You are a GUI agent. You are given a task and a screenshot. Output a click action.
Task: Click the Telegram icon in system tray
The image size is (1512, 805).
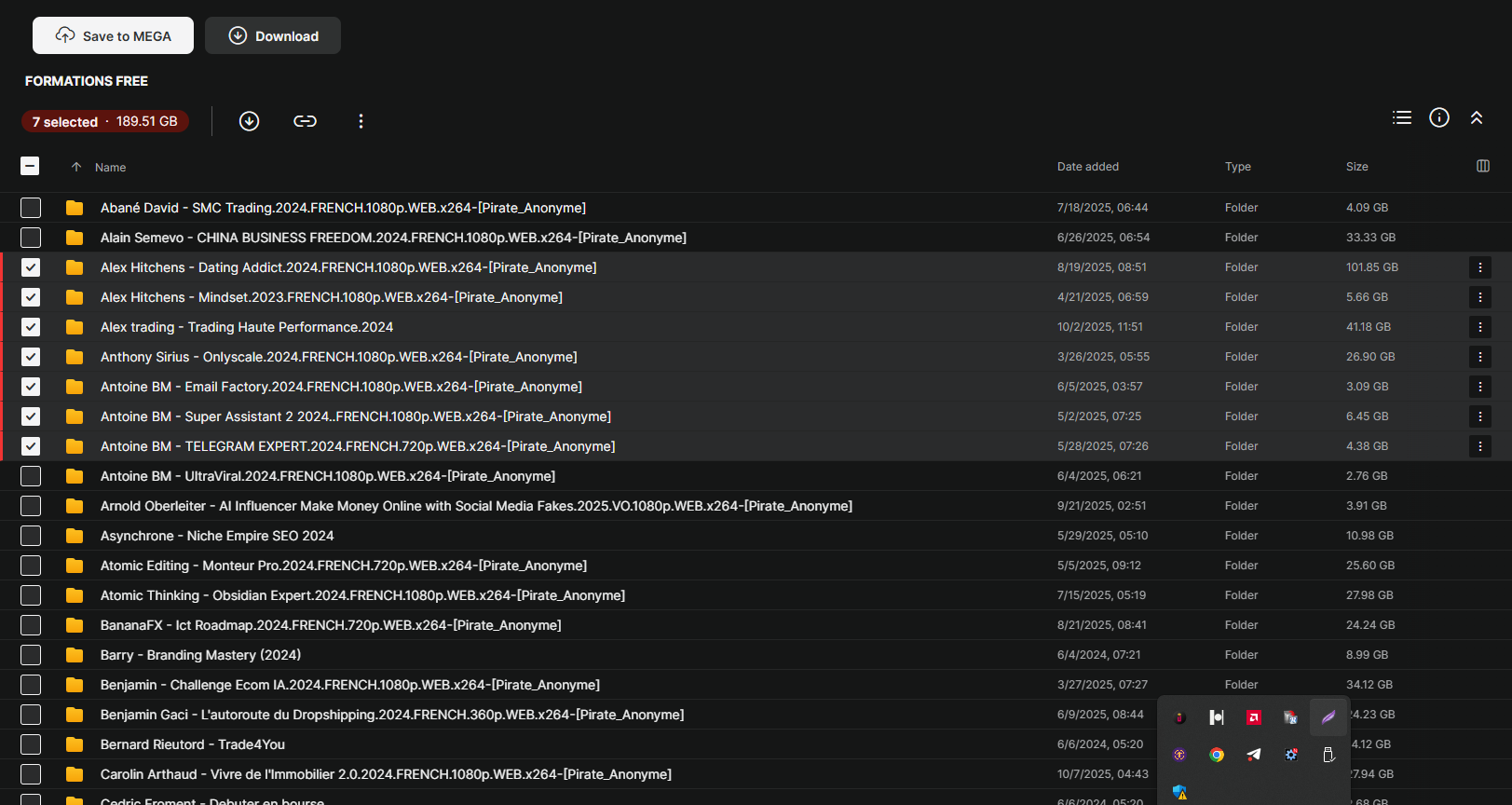point(1254,755)
